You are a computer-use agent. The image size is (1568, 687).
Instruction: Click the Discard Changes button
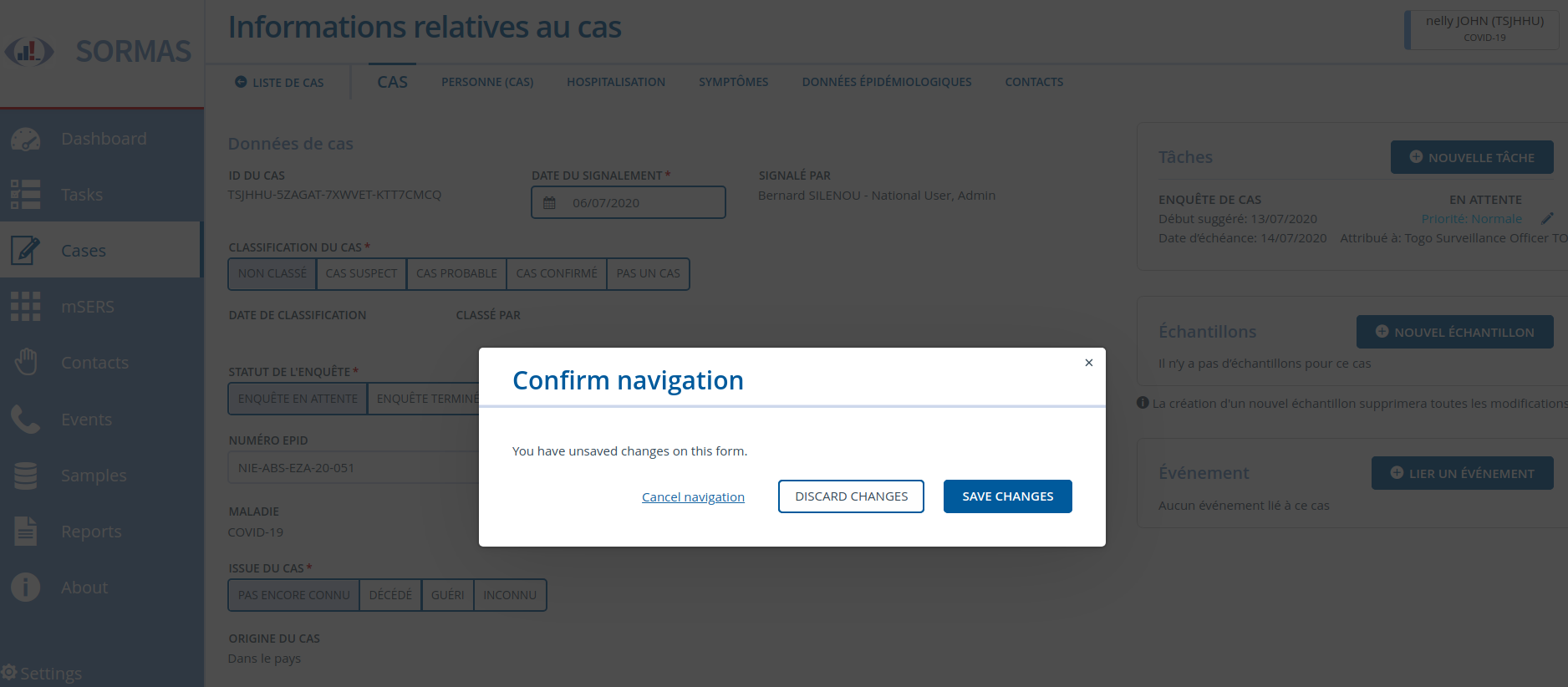click(851, 496)
